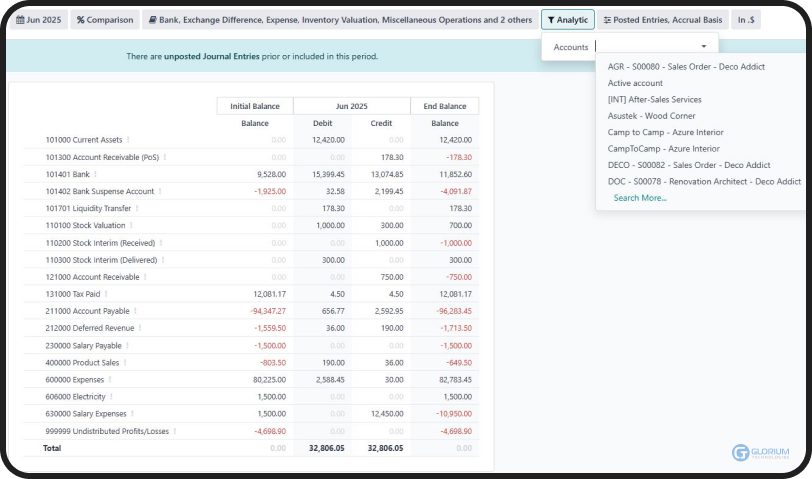Open options icon for 211000 Account Payable
The width and height of the screenshot is (812, 479).
(135, 311)
